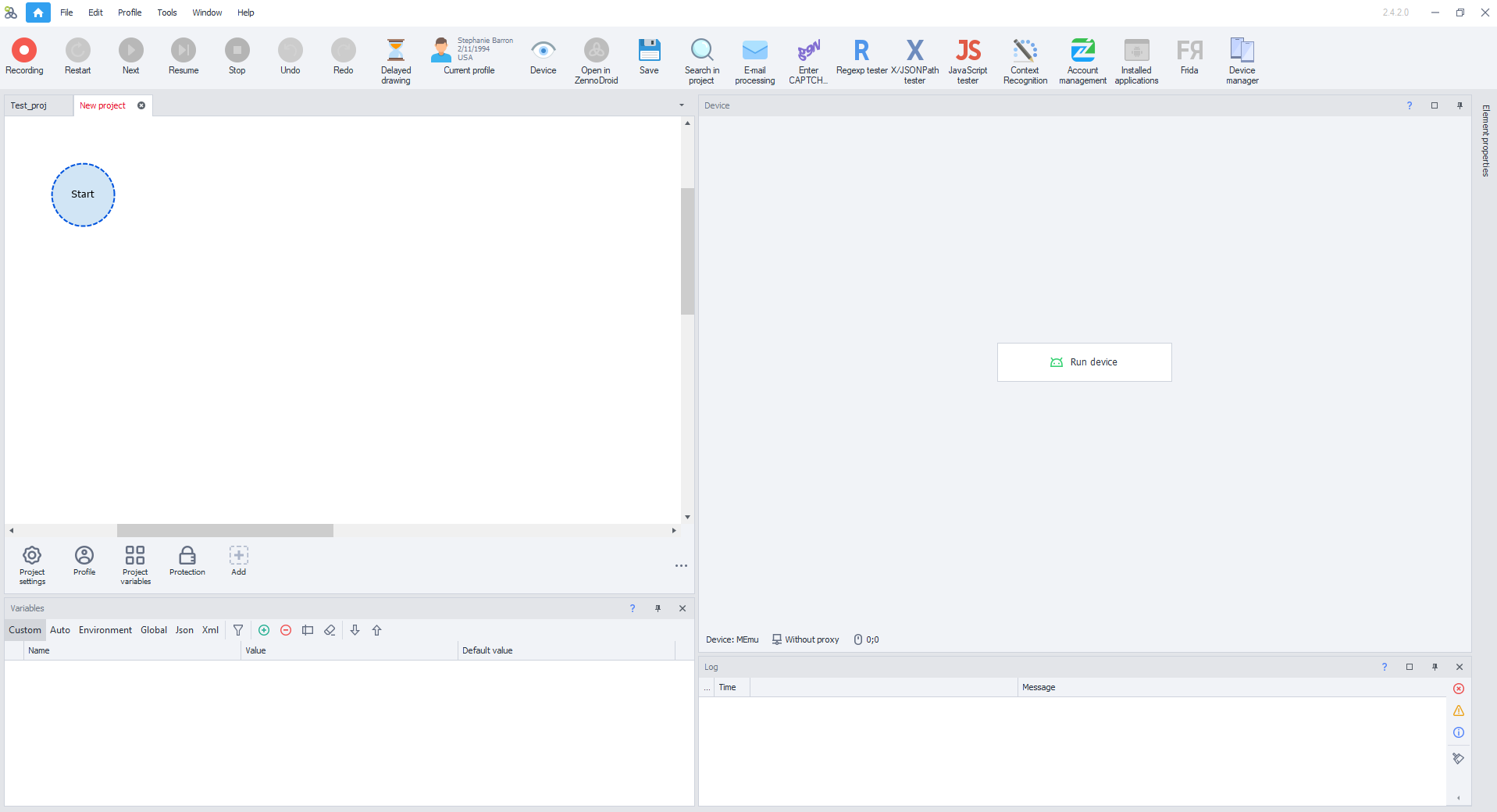Image resolution: width=1497 pixels, height=812 pixels.
Task: Open E-mail processing tool
Action: [754, 59]
